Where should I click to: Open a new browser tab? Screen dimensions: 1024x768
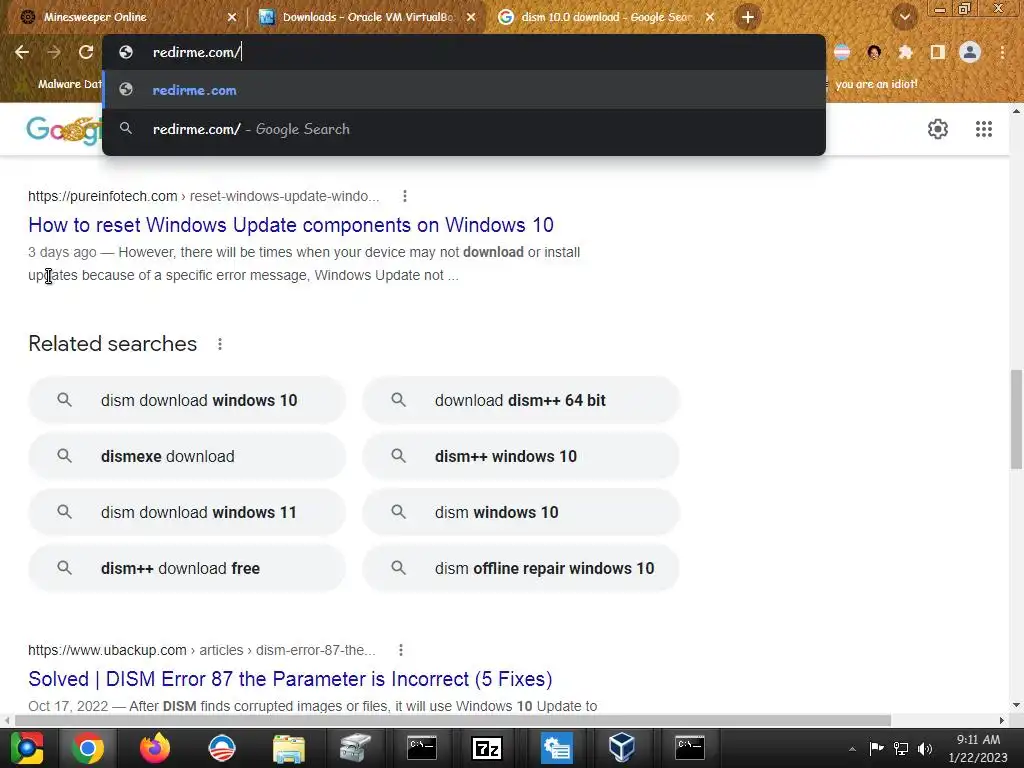tap(748, 17)
